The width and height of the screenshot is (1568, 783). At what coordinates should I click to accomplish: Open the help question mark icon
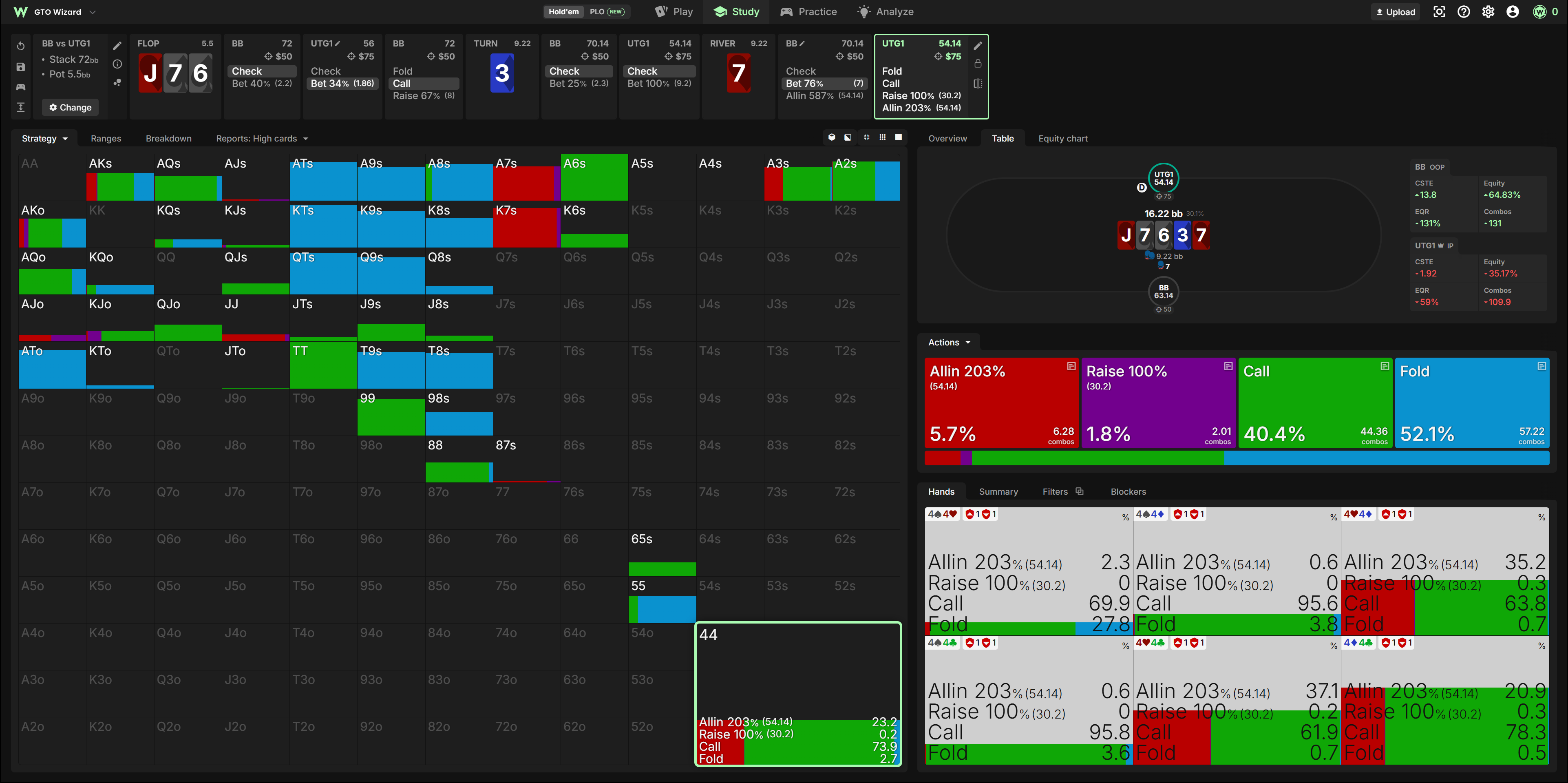[1463, 11]
